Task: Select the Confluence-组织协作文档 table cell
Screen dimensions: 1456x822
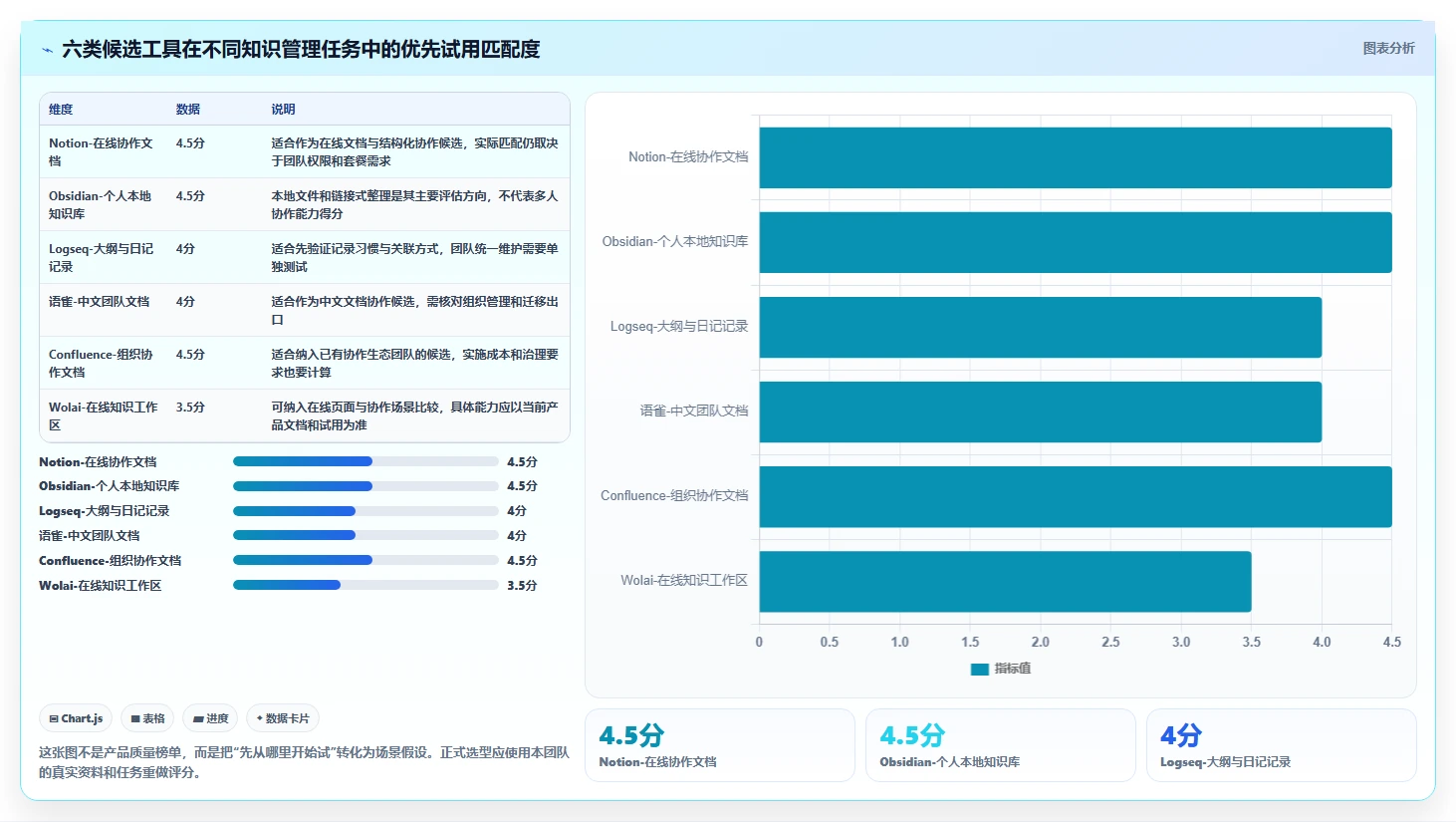Action: (x=103, y=363)
